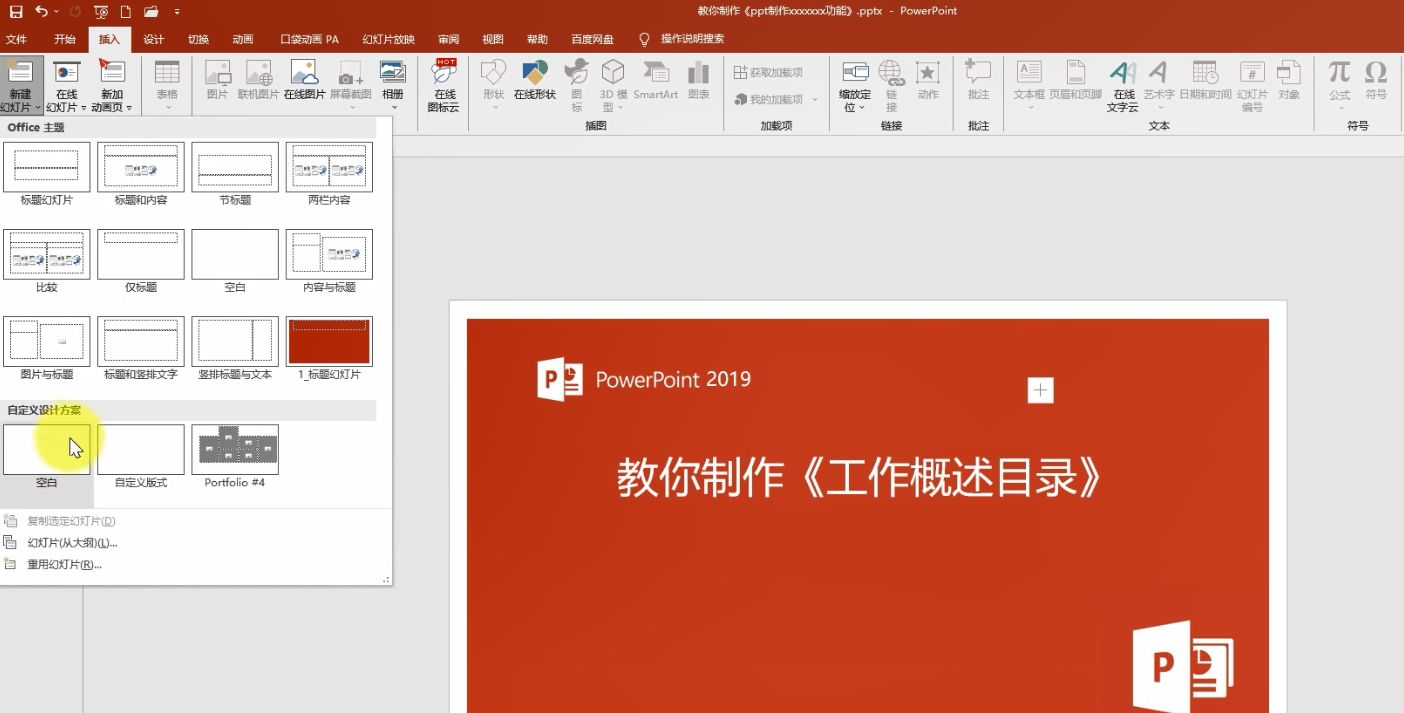Open 在线图片 online images tool

click(304, 79)
